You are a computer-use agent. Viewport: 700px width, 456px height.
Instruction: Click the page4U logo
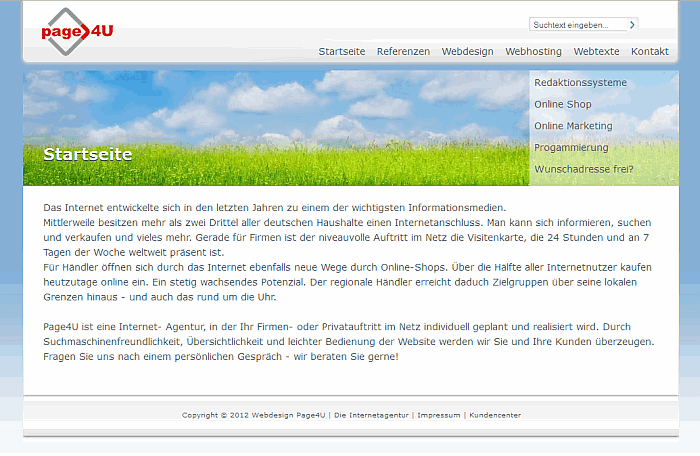[x=77, y=32]
